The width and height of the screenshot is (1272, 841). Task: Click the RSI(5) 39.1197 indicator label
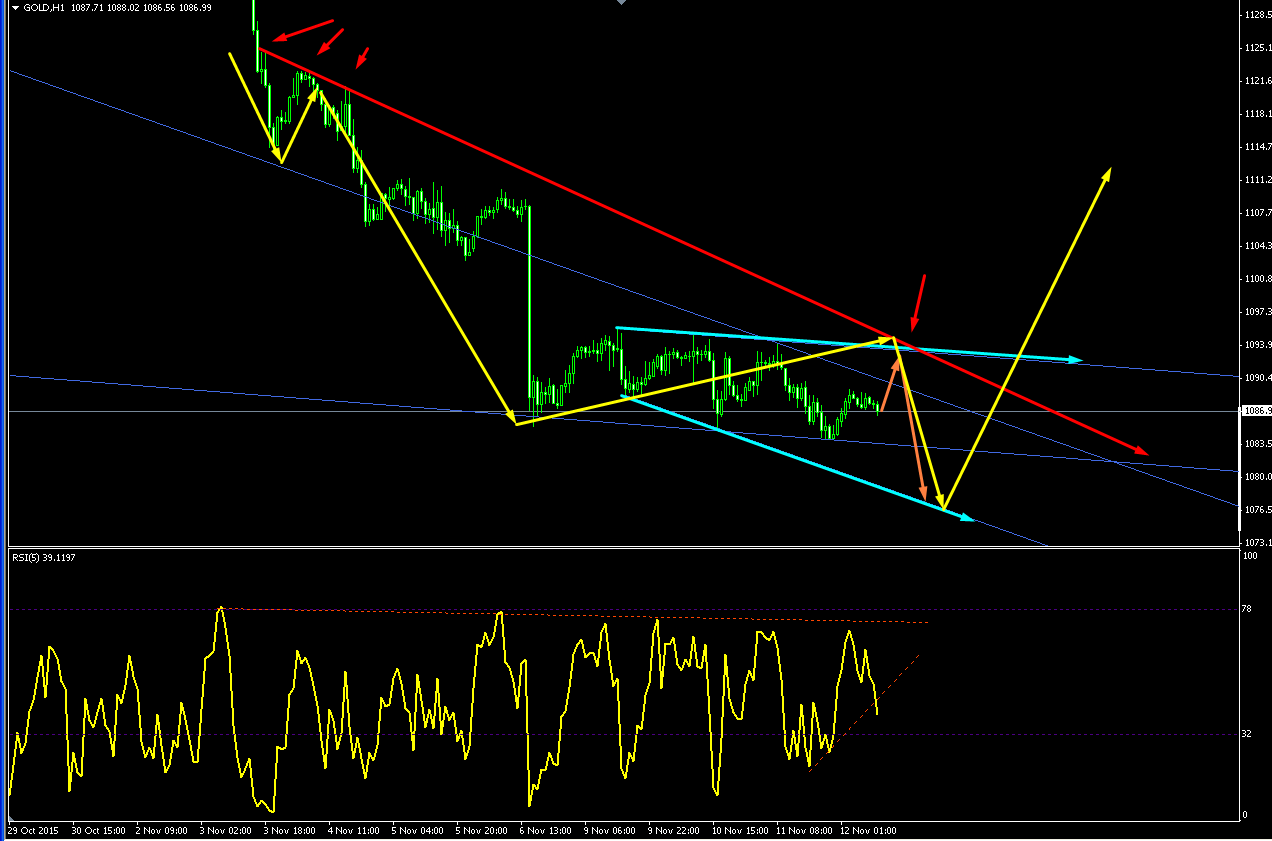[43, 557]
